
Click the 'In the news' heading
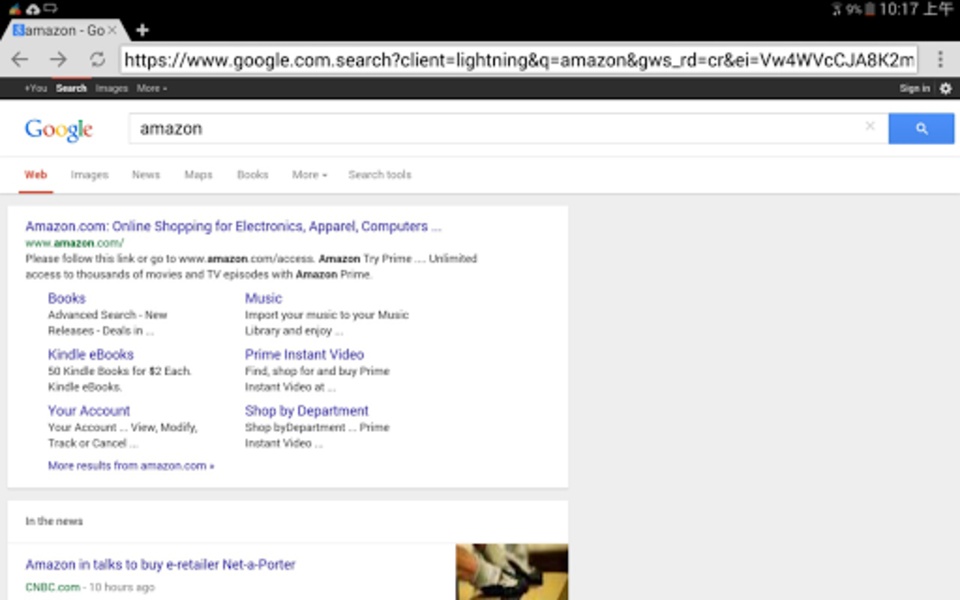(x=54, y=521)
